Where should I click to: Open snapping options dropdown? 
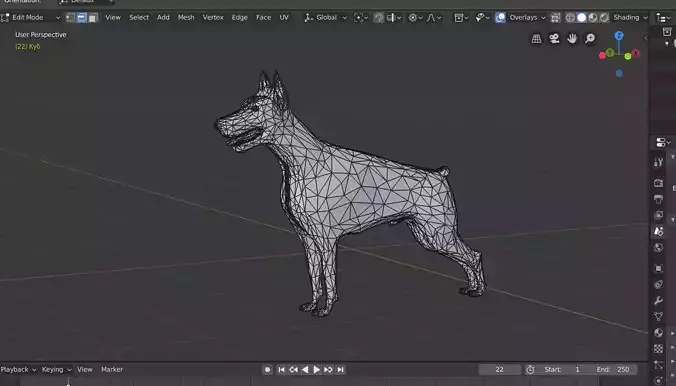coord(394,18)
